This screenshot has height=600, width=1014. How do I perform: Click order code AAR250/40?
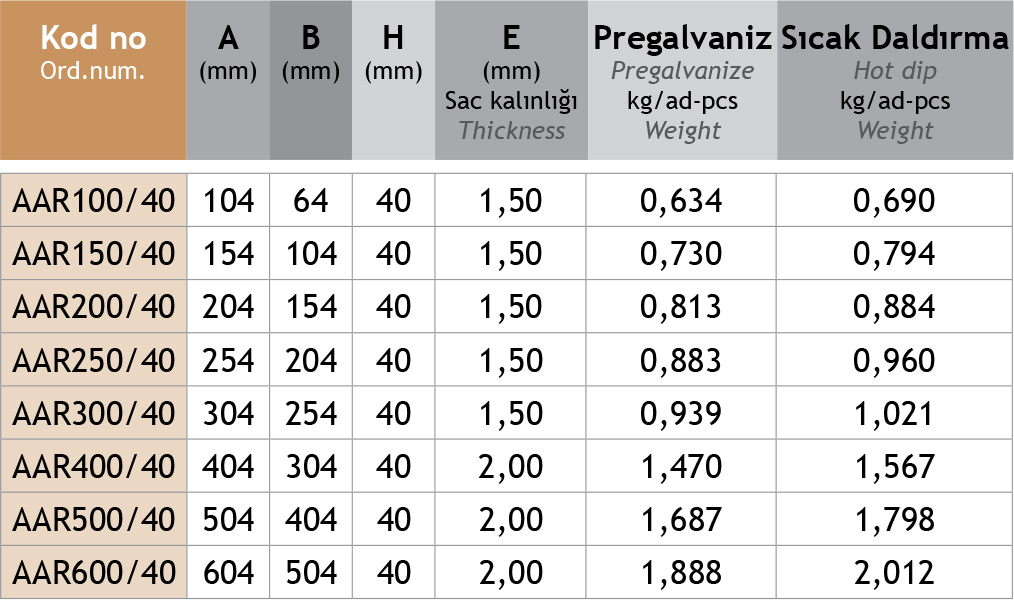pyautogui.click(x=94, y=360)
